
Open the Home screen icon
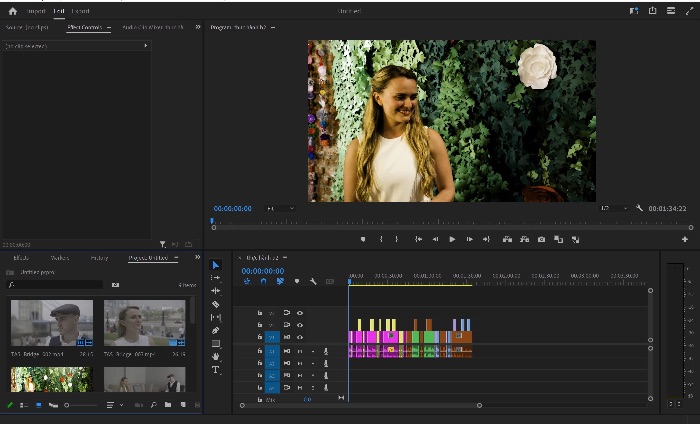(x=13, y=11)
